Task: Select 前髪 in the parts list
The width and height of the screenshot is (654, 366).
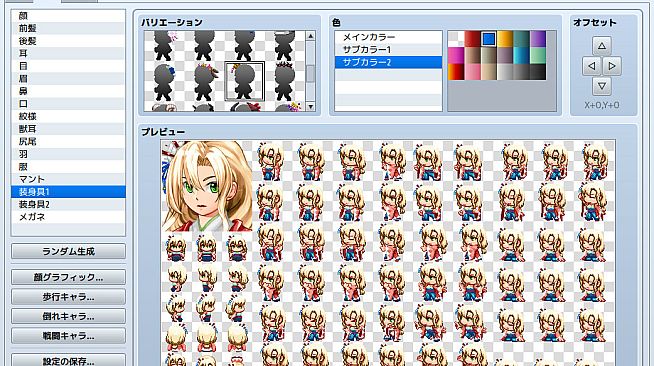Action: (x=68, y=28)
